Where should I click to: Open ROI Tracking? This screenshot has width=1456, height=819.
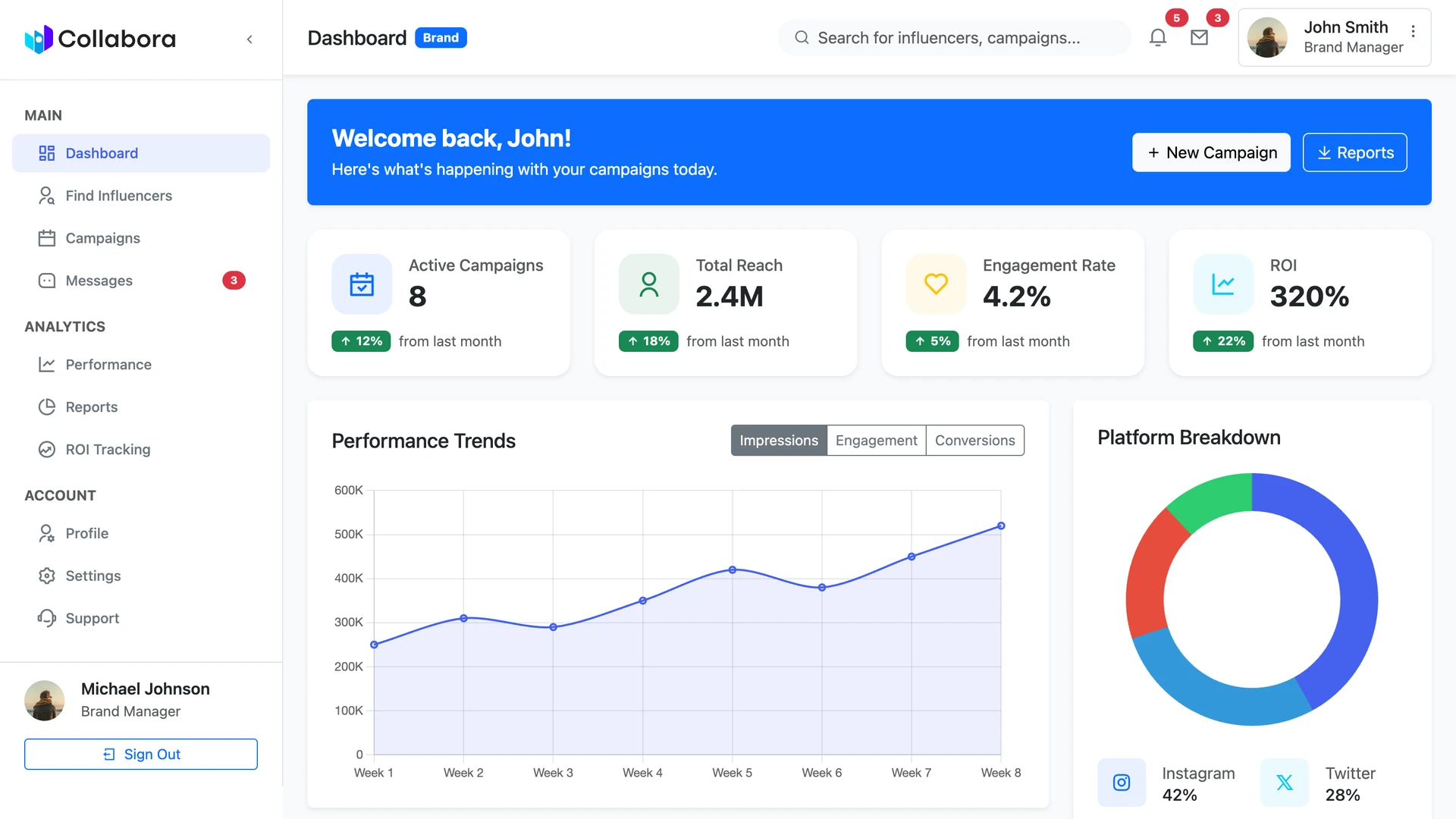point(141,450)
